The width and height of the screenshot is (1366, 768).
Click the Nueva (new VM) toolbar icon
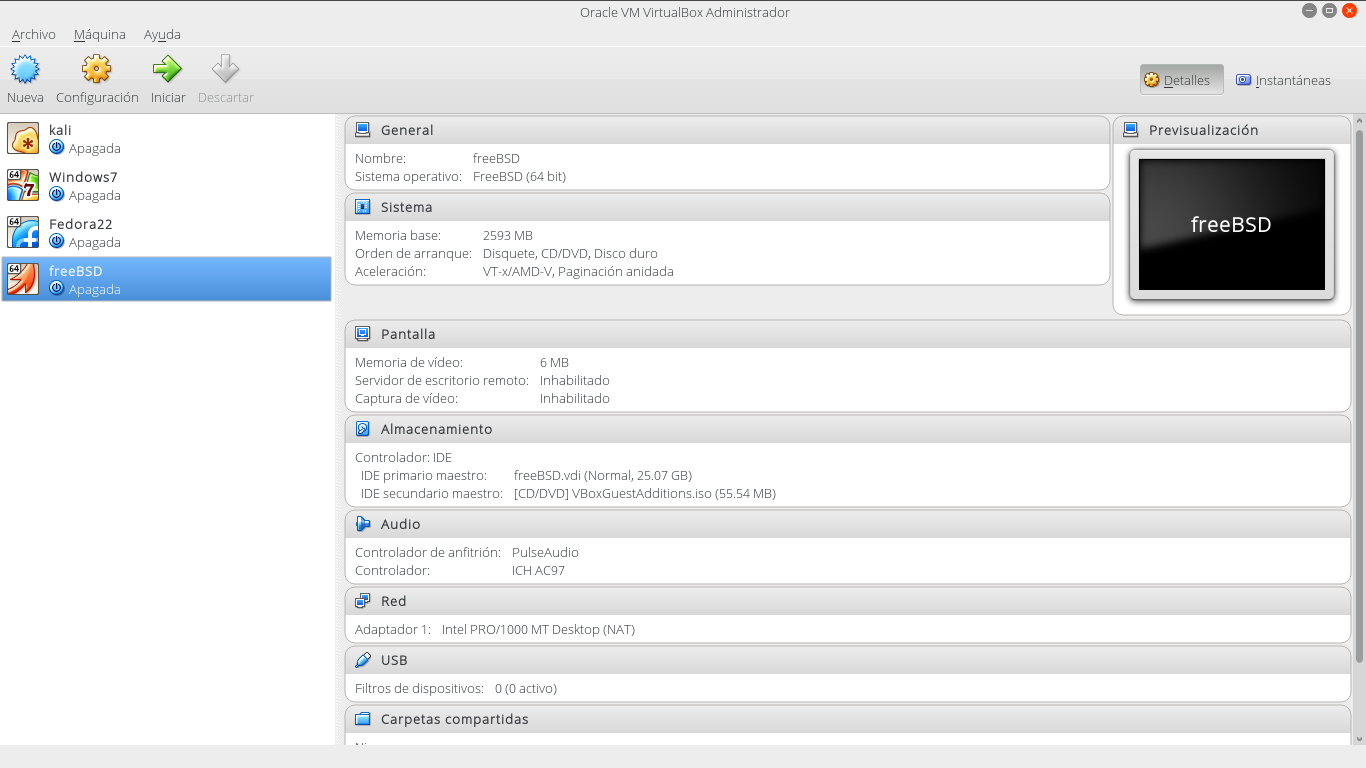(x=25, y=69)
